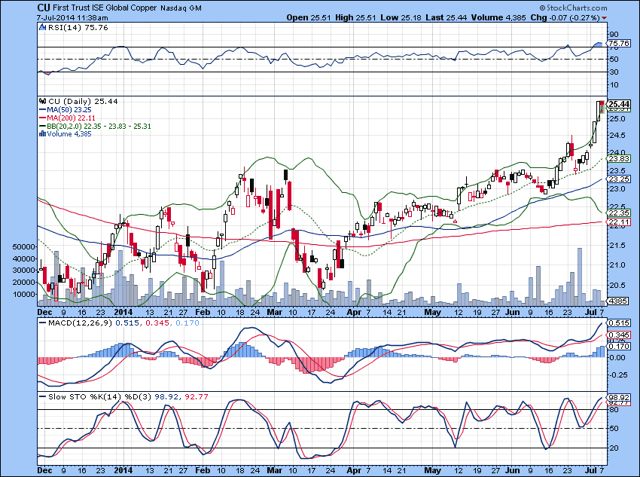Screen dimensions: 640x477
Task: Click the CU ticker symbol in the header
Action: point(44,8)
